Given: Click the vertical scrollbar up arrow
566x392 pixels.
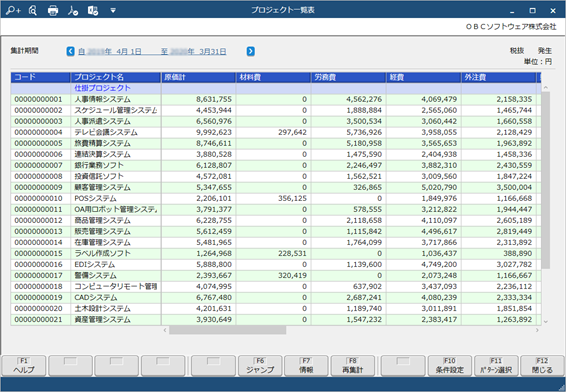Looking at the screenshot, I should click(545, 87).
